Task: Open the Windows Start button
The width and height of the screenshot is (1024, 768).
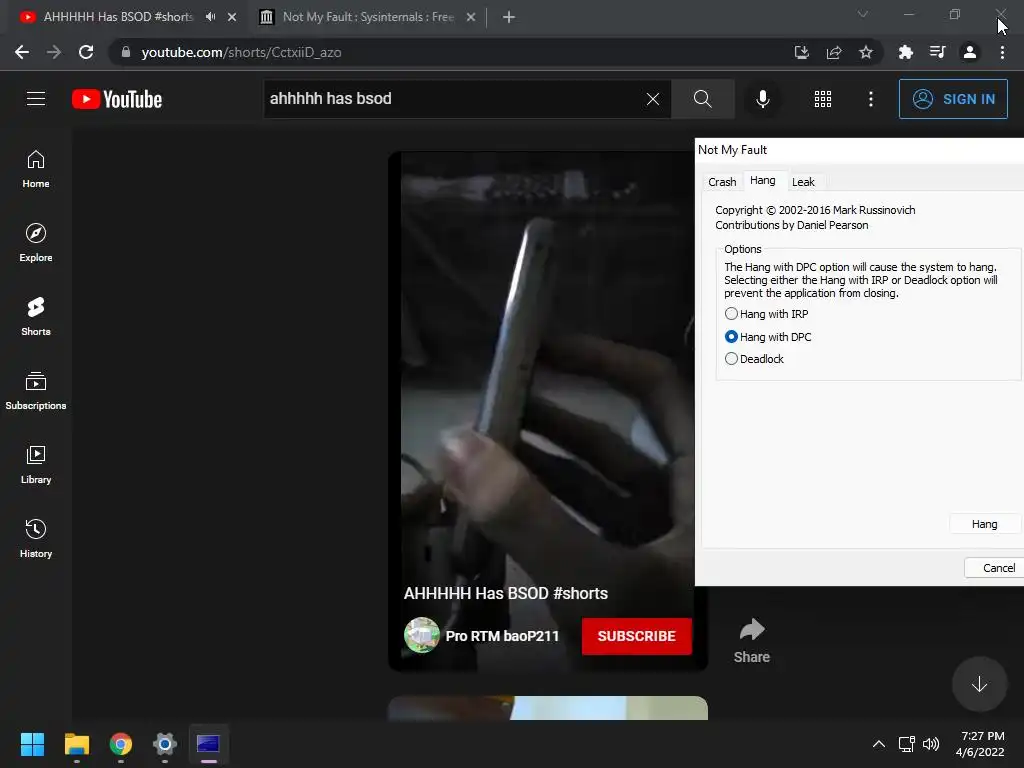Action: pos(32,744)
